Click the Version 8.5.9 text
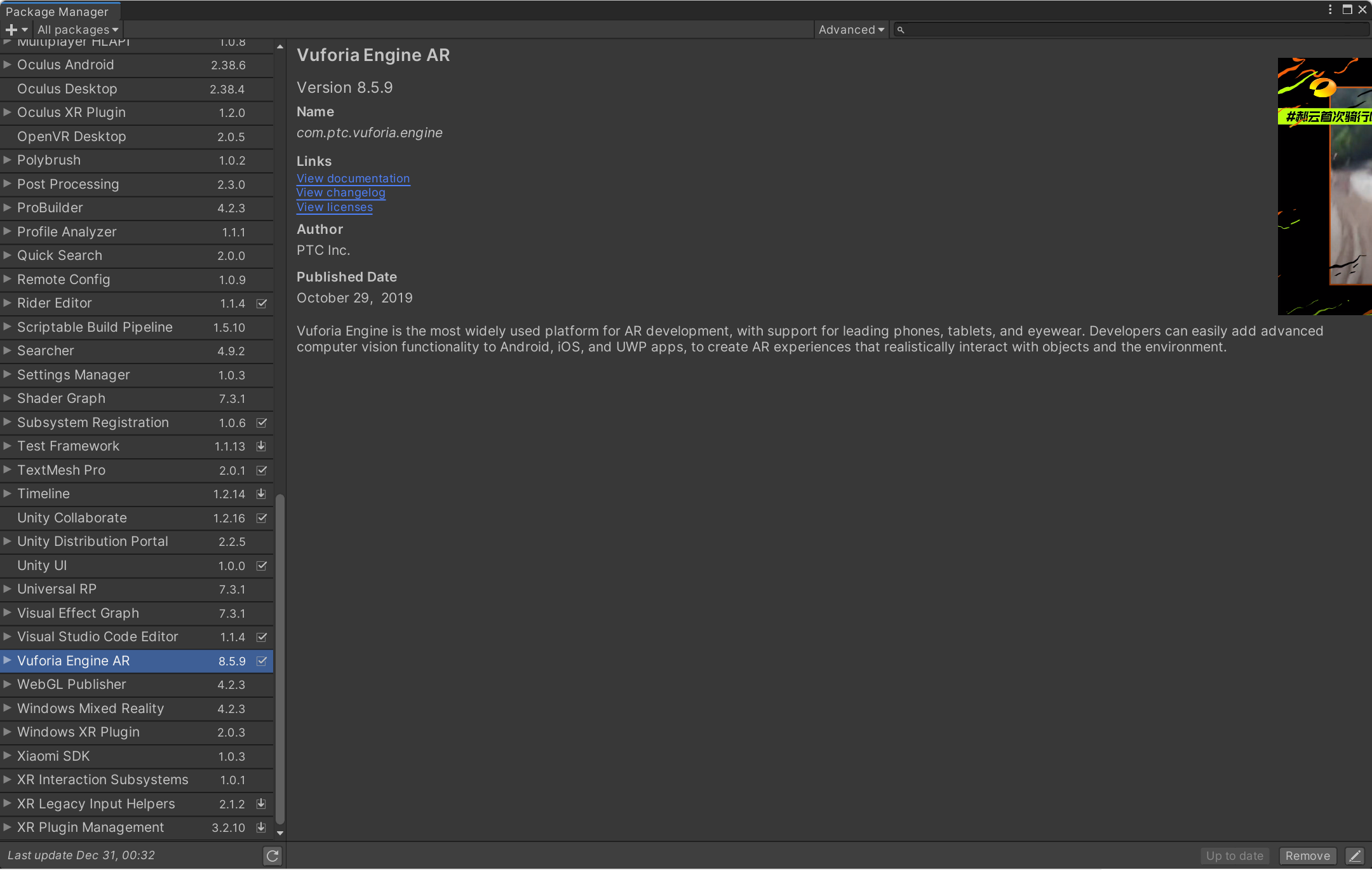The height and width of the screenshot is (870, 1372). (x=345, y=88)
